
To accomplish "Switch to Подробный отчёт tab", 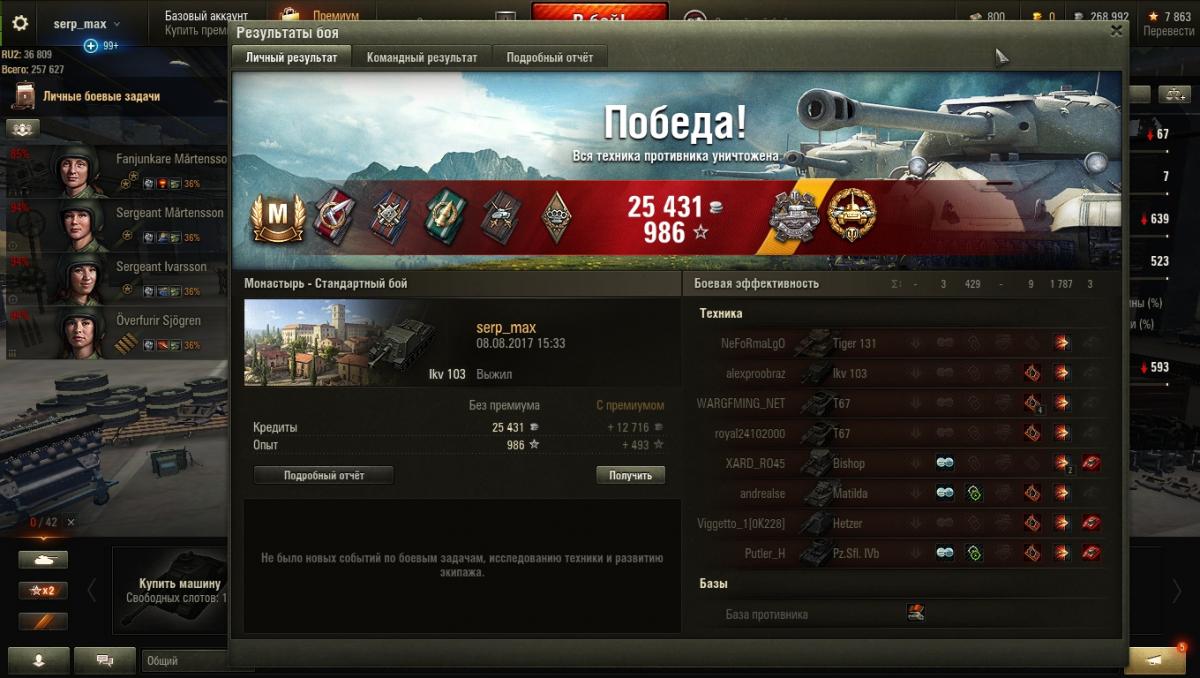I will click(550, 58).
